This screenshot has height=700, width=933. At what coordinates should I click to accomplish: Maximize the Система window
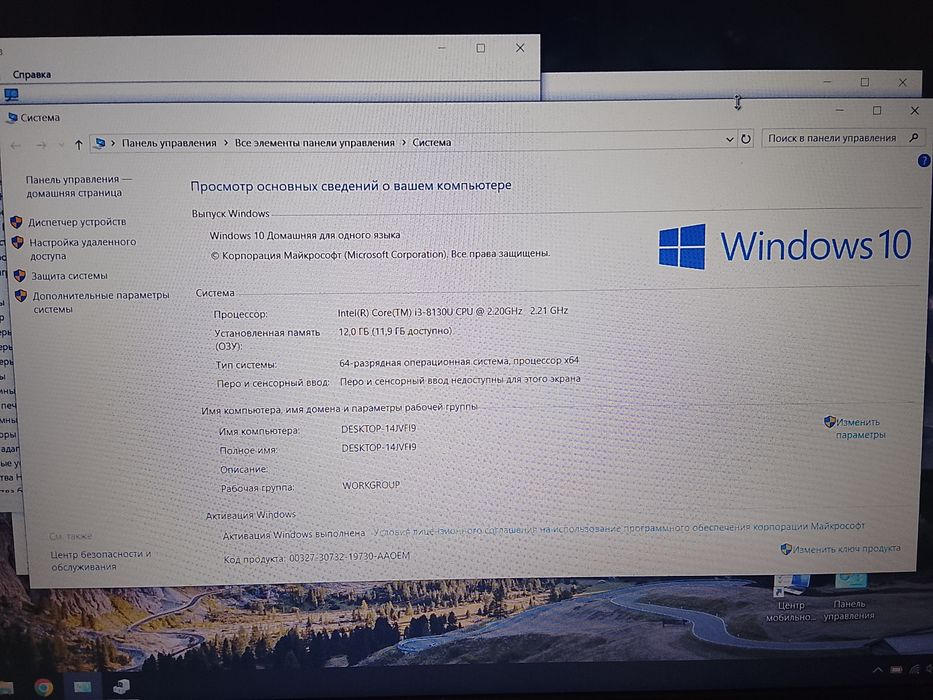[876, 110]
